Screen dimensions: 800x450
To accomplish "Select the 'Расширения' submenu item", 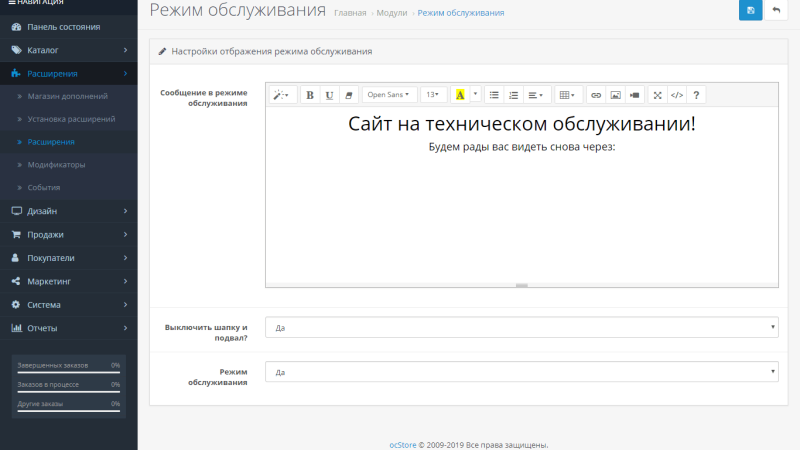I will [68, 142].
